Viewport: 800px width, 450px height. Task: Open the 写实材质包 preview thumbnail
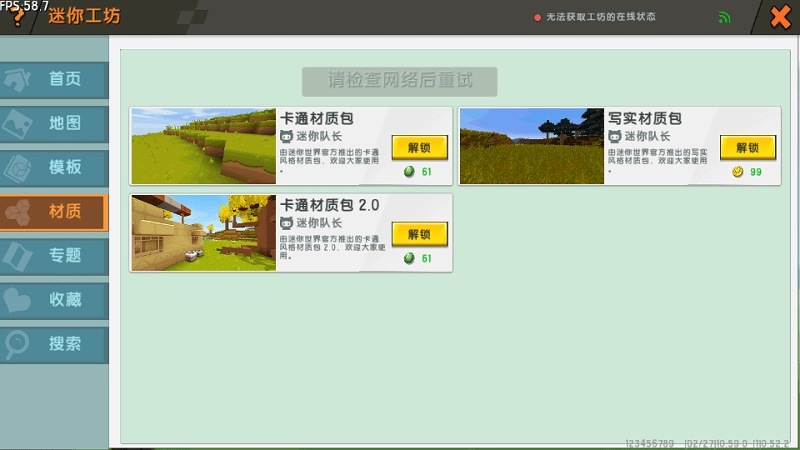click(532, 146)
